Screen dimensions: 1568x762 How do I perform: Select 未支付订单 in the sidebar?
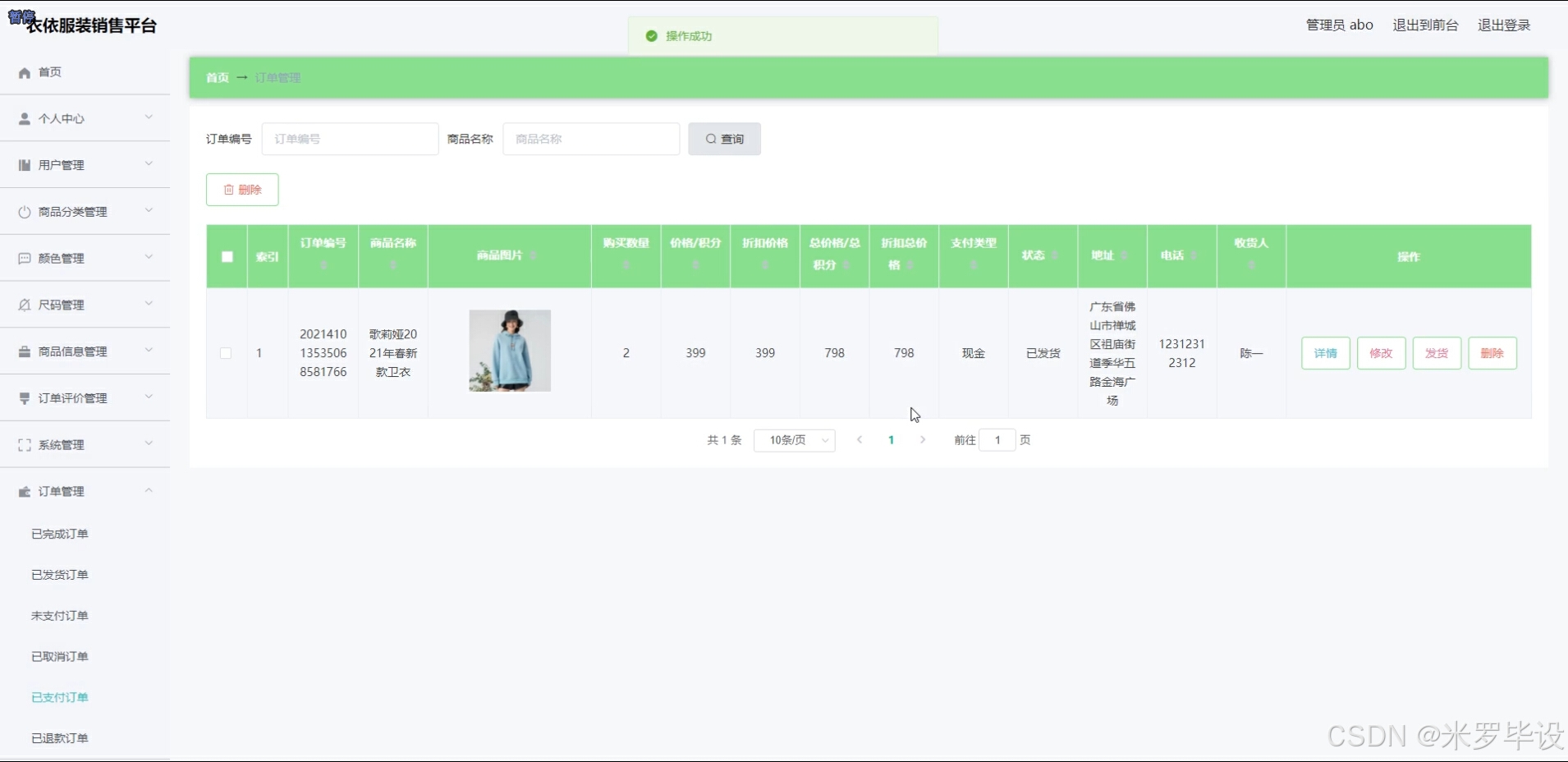click(x=59, y=615)
